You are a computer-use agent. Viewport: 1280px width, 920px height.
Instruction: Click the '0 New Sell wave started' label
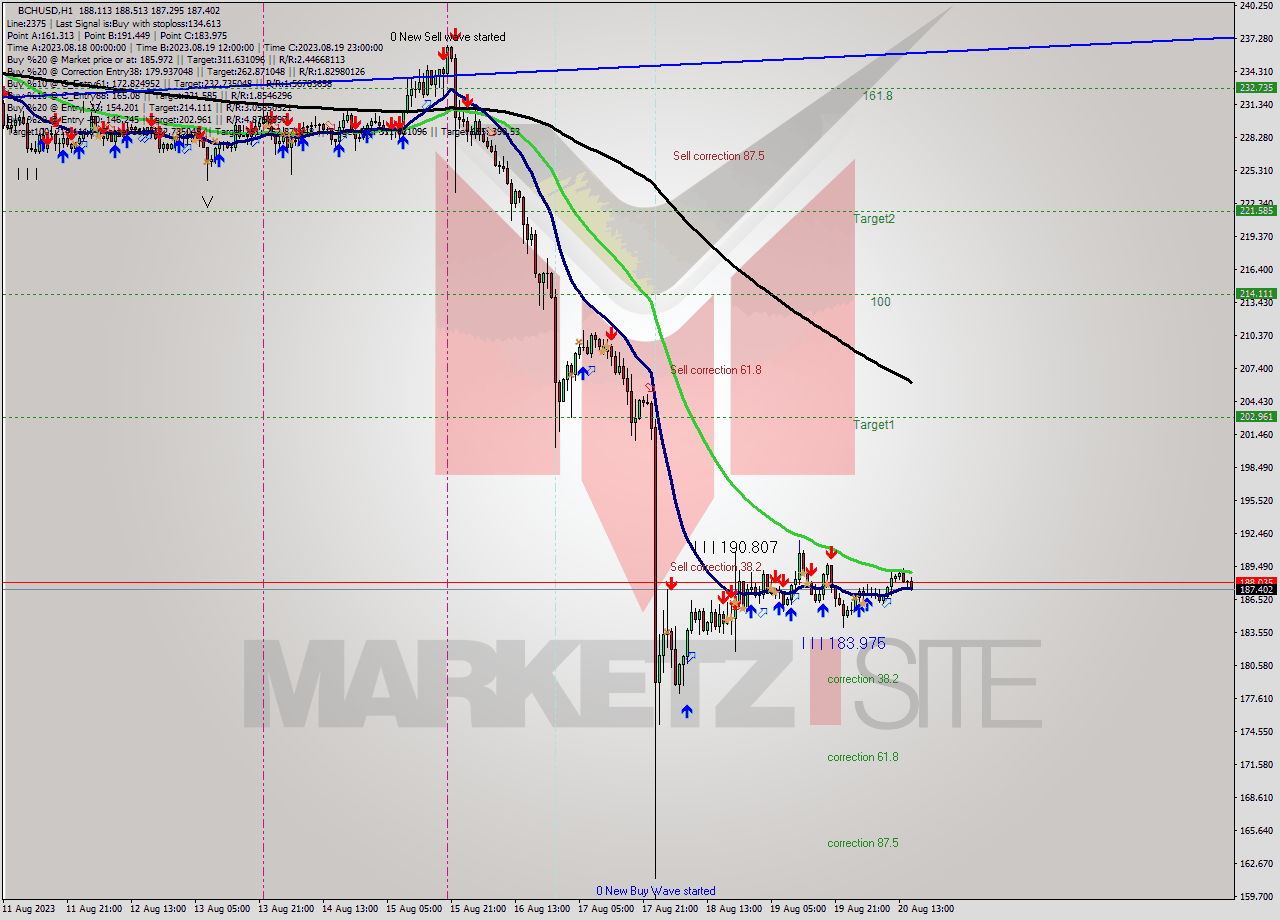tap(448, 37)
